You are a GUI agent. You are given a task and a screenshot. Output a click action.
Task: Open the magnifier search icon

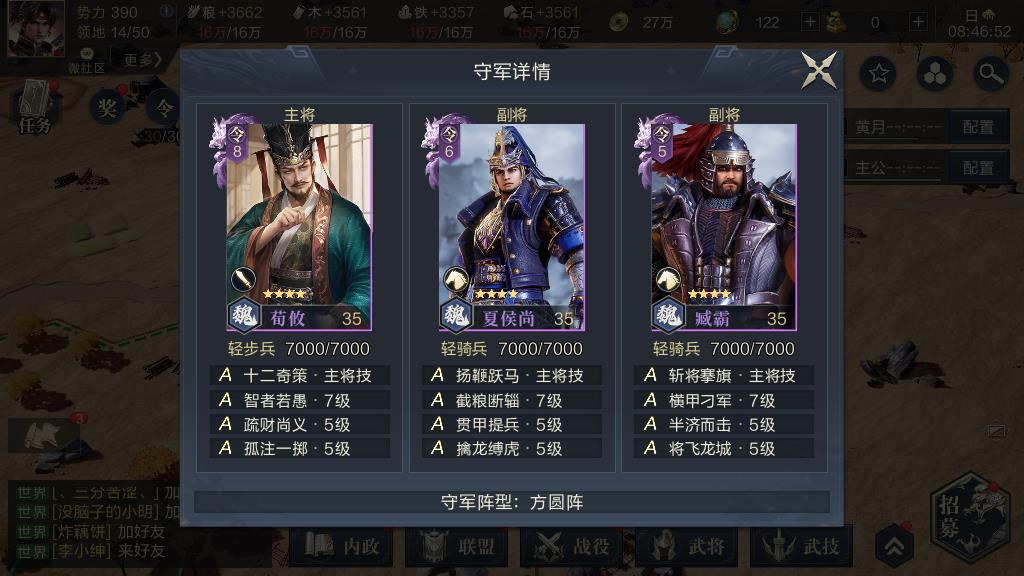click(x=991, y=74)
